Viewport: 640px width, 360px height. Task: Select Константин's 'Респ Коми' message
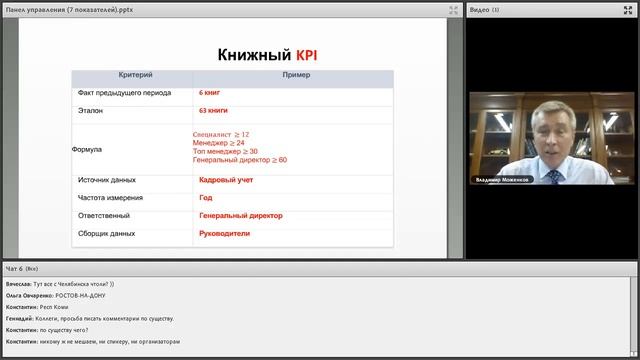[x=37, y=307]
